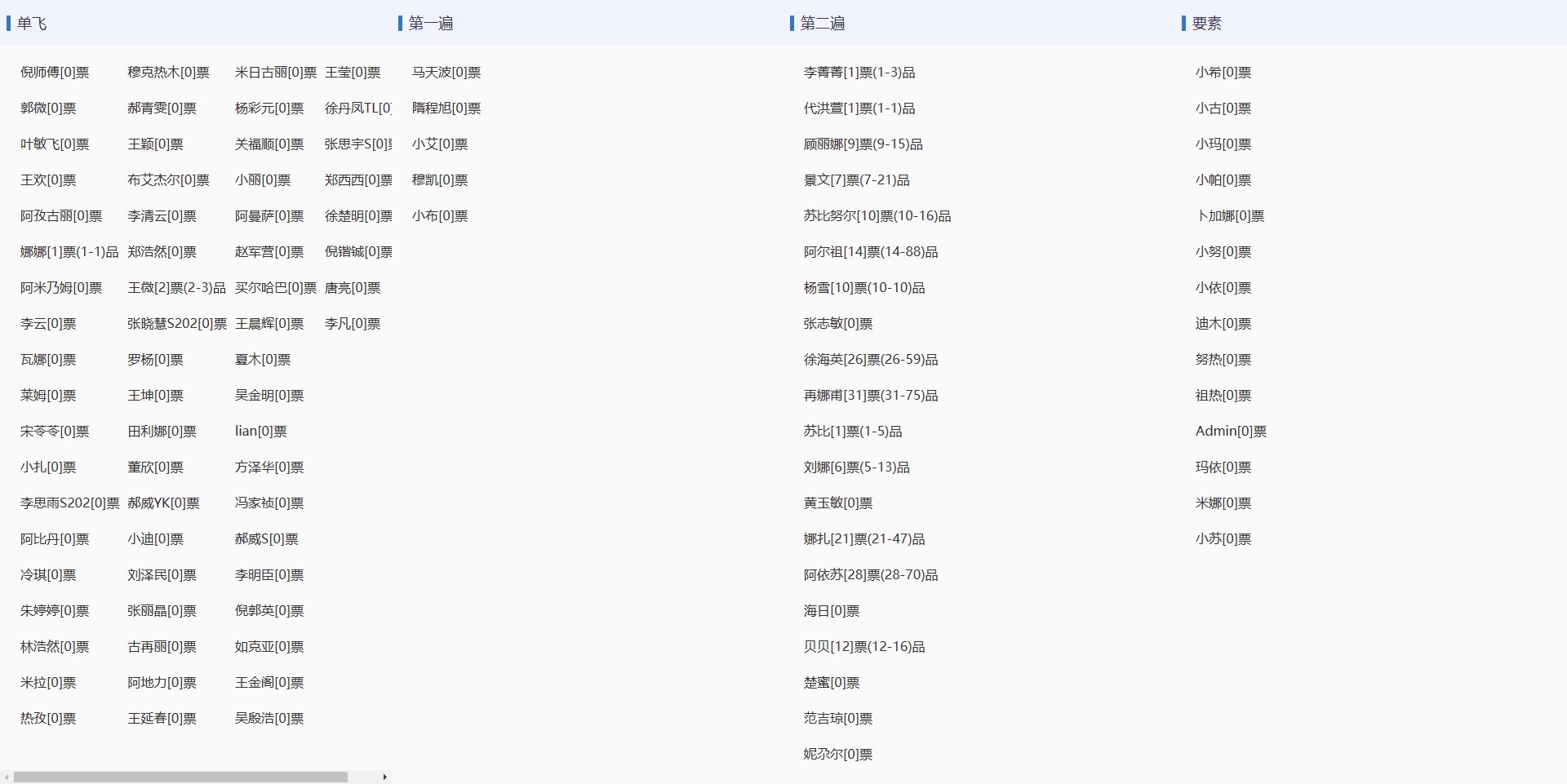Click entry 穆凯[0]票
Viewport: 1567px width, 784px height.
click(440, 180)
